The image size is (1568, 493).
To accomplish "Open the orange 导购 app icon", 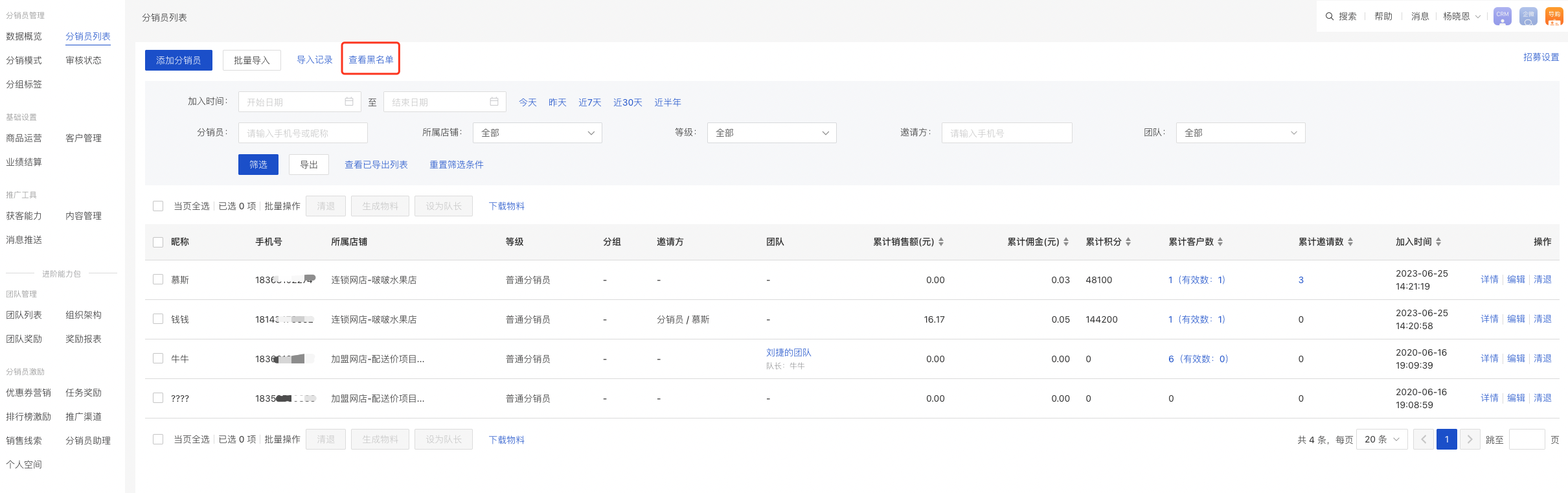I will [x=1554, y=17].
